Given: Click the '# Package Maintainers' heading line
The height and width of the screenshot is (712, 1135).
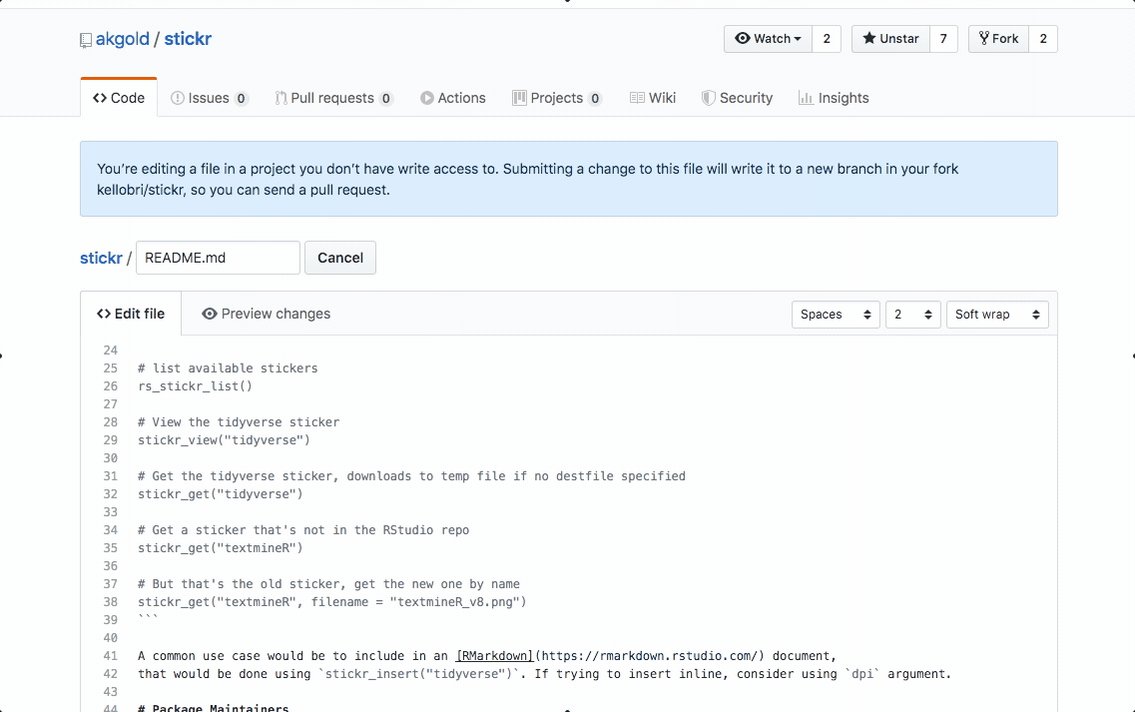Looking at the screenshot, I should [x=213, y=707].
